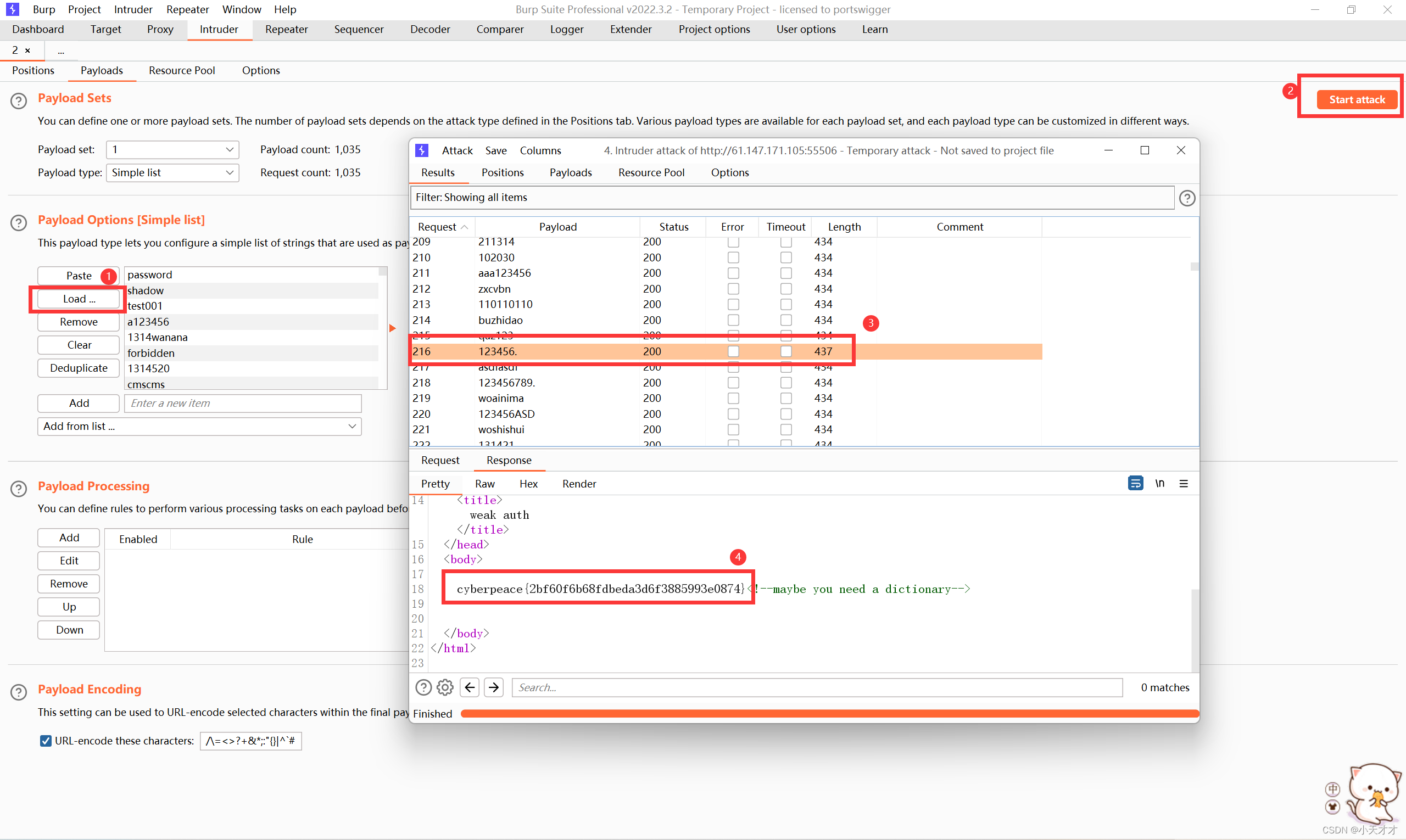Select result row 216 with payload 123456.
The image size is (1406, 840).
tap(726, 351)
